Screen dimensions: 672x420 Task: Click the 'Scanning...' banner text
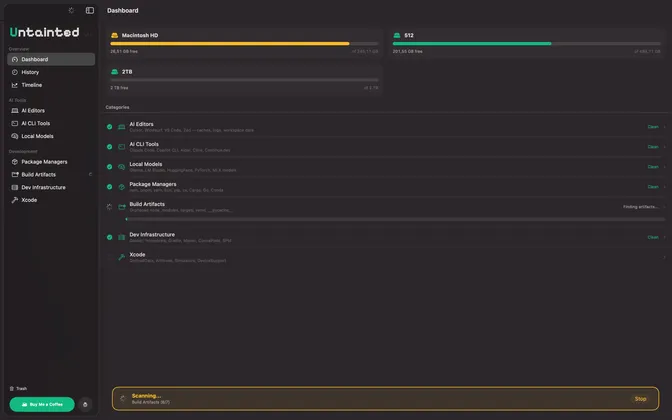146,396
